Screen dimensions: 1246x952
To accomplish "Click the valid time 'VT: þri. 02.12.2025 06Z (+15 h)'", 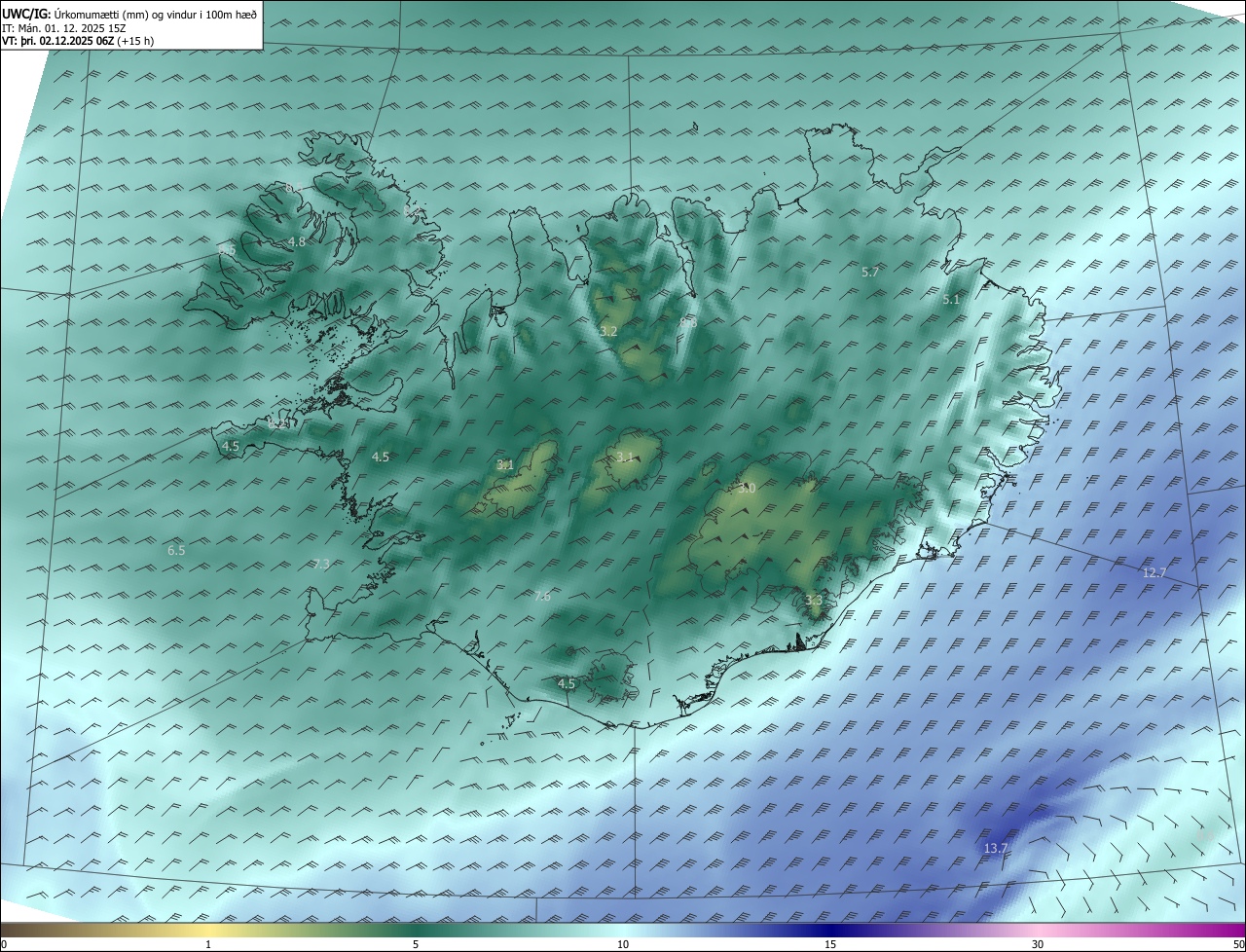I will 78,41.
